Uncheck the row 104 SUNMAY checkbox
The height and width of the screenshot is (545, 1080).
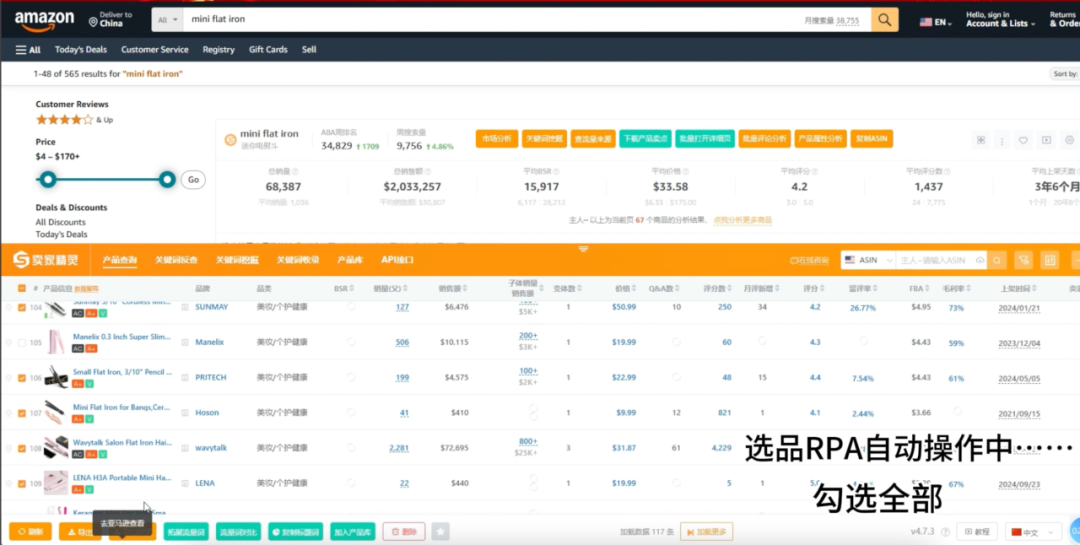point(22,307)
